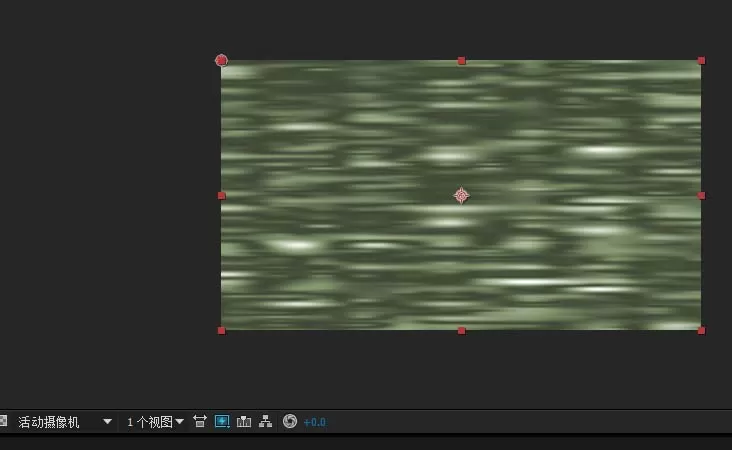
Task: Toggle the fast previews icon
Action: pos(222,422)
